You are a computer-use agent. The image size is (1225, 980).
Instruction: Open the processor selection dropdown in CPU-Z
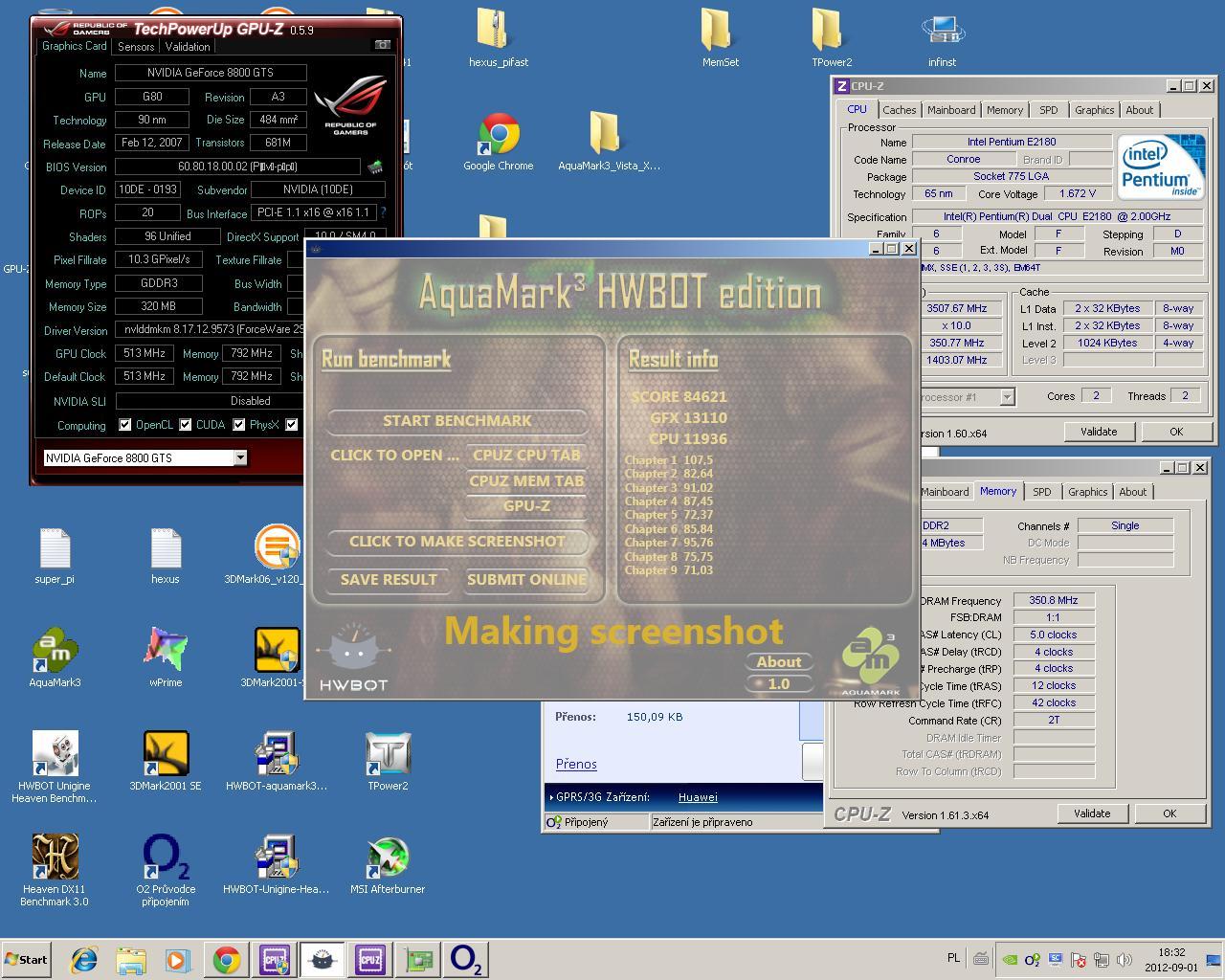[x=1007, y=396]
